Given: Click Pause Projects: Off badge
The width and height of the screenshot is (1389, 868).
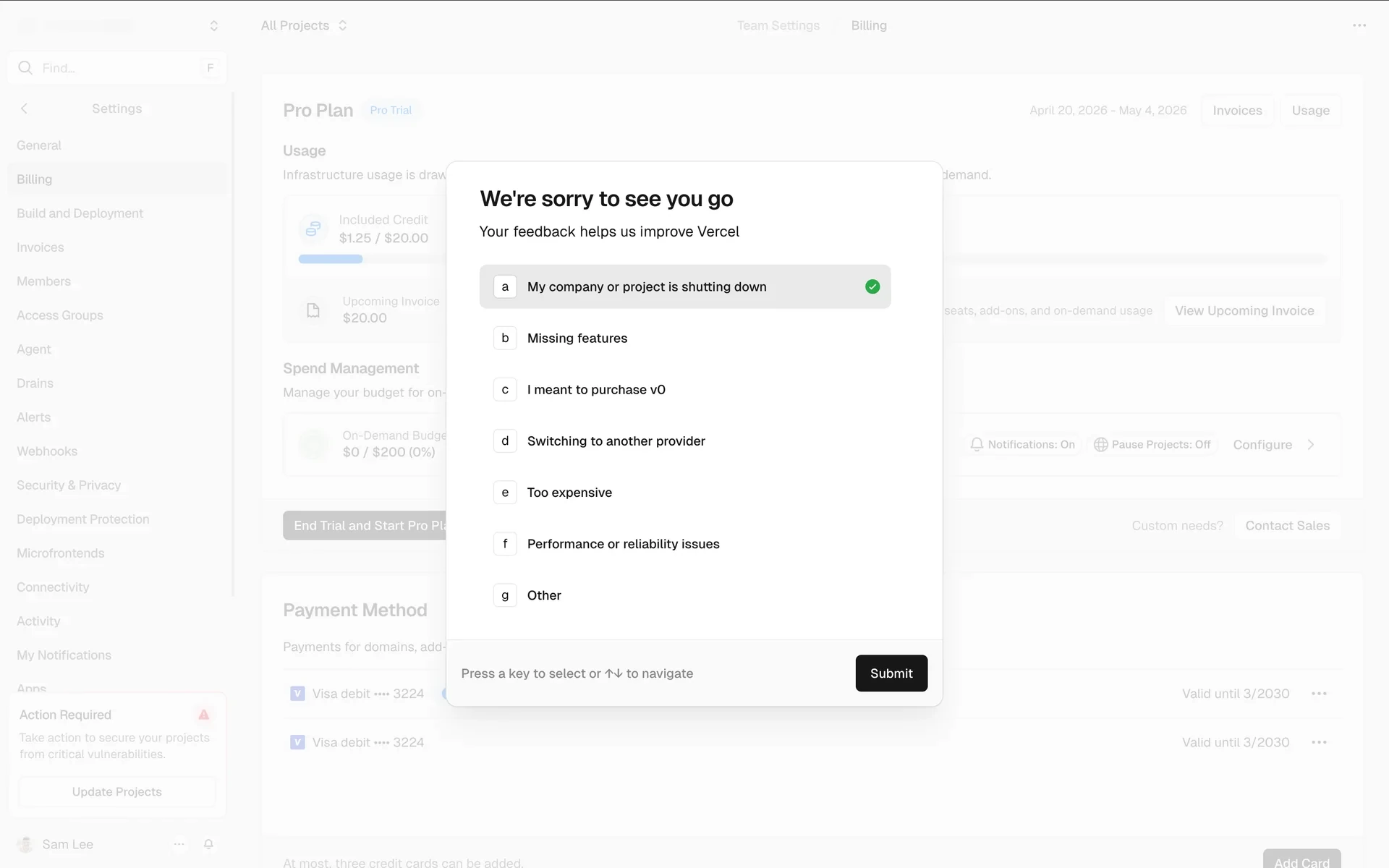Looking at the screenshot, I should point(1152,444).
